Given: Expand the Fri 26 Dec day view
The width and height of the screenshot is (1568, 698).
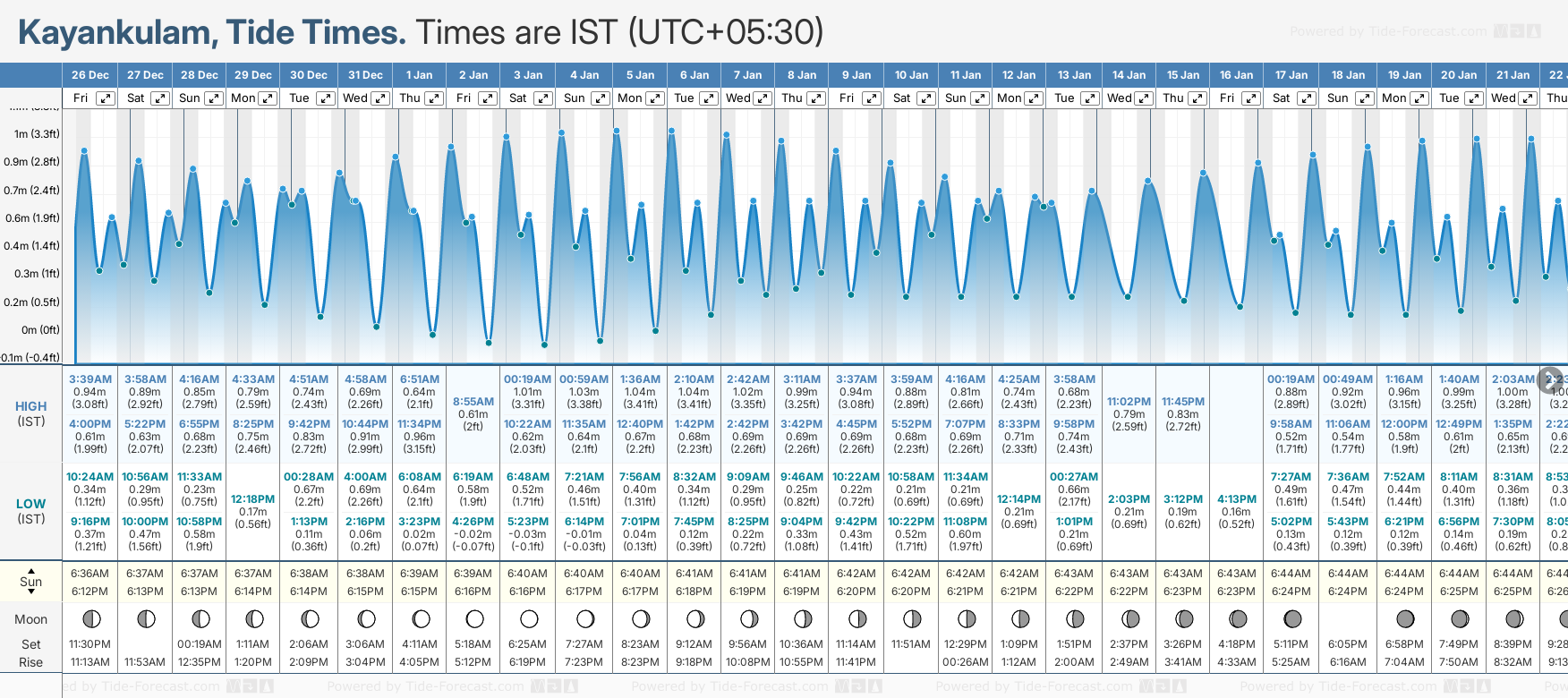Looking at the screenshot, I should click(106, 98).
